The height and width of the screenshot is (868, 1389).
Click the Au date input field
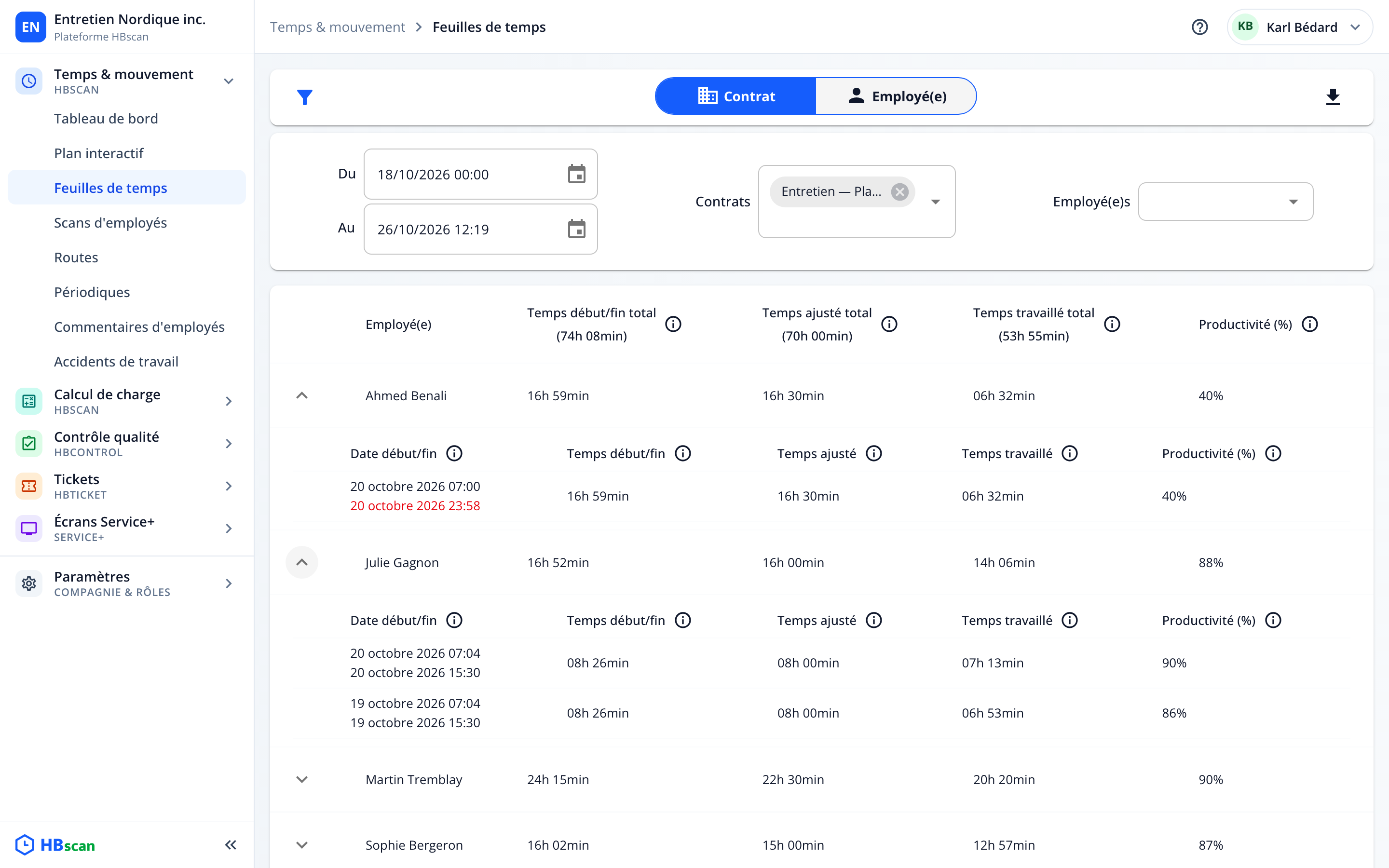480,229
